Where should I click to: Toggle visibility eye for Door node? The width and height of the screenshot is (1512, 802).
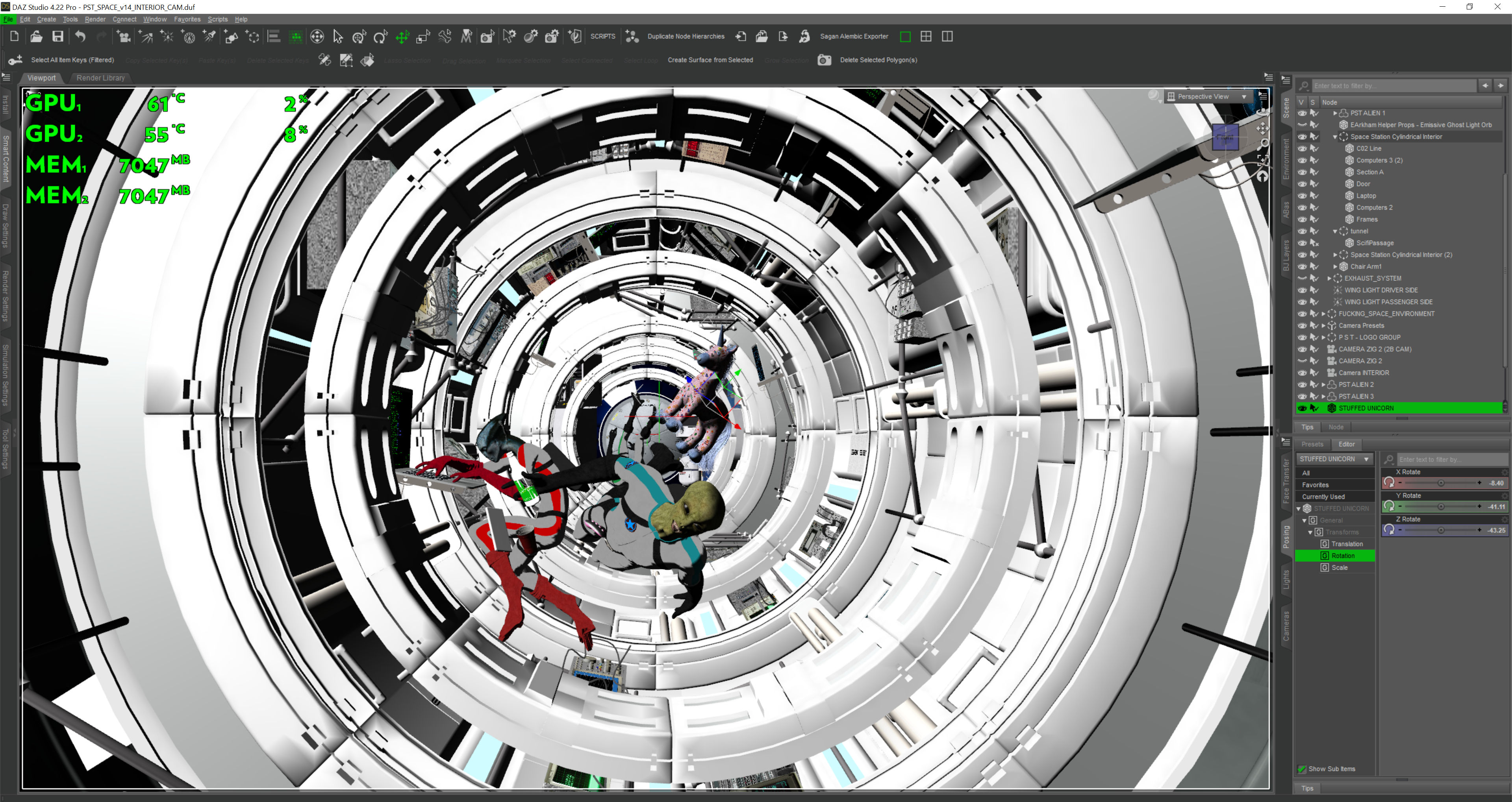pyautogui.click(x=1302, y=184)
